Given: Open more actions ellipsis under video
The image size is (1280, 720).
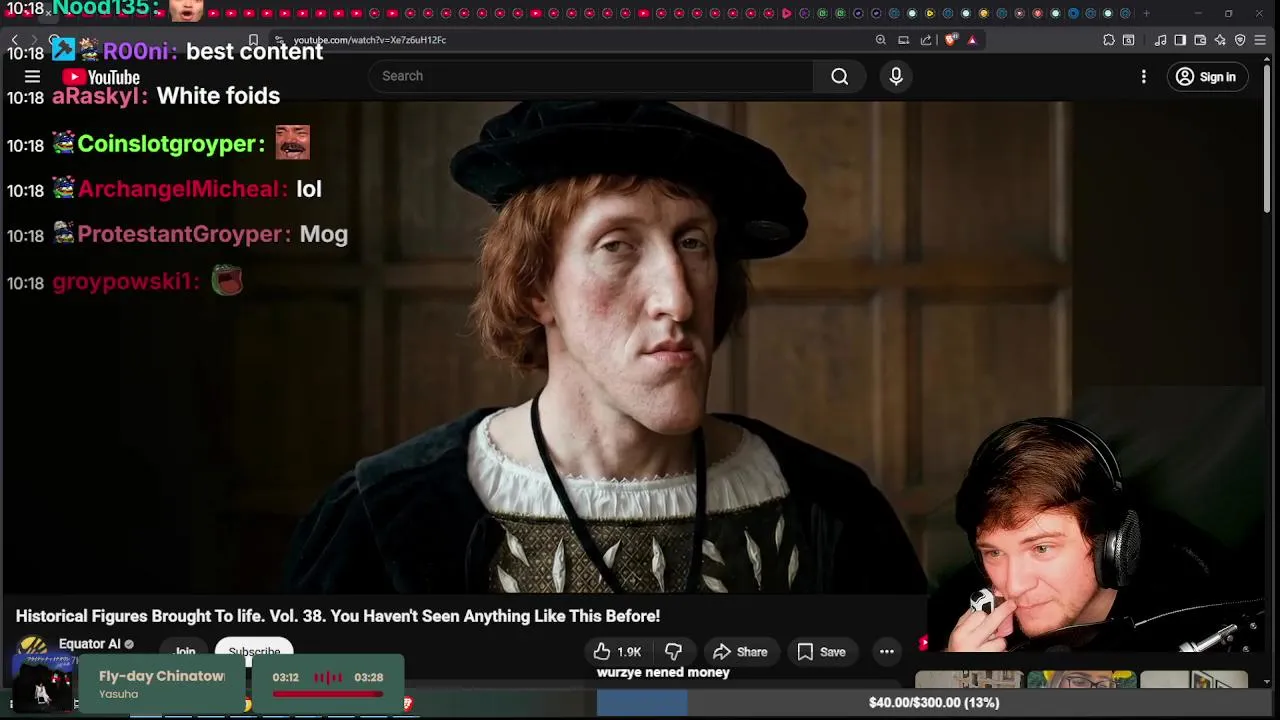Looking at the screenshot, I should pyautogui.click(x=887, y=652).
